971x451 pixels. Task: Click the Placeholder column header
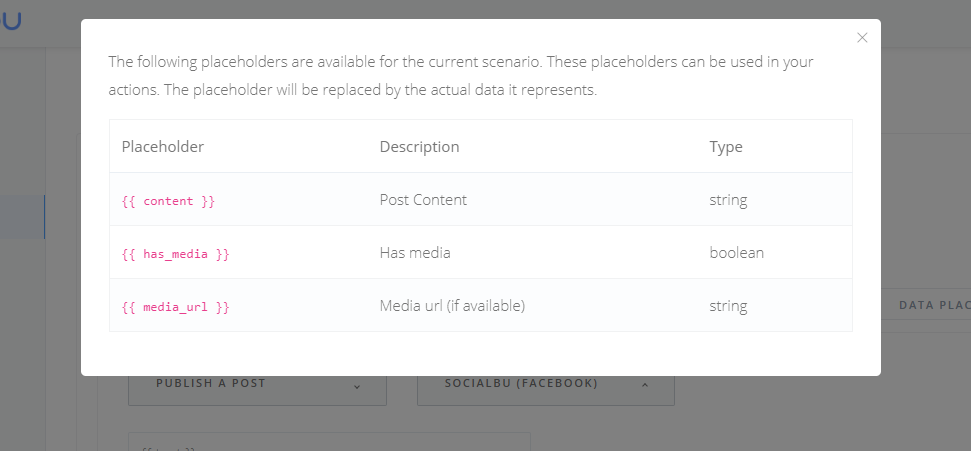[163, 147]
